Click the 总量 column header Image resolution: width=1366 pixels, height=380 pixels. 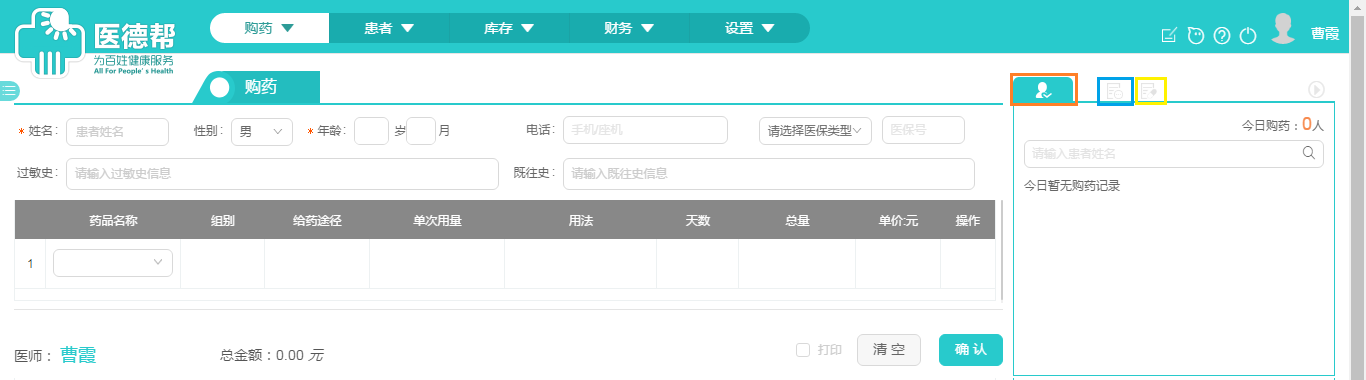click(x=797, y=220)
